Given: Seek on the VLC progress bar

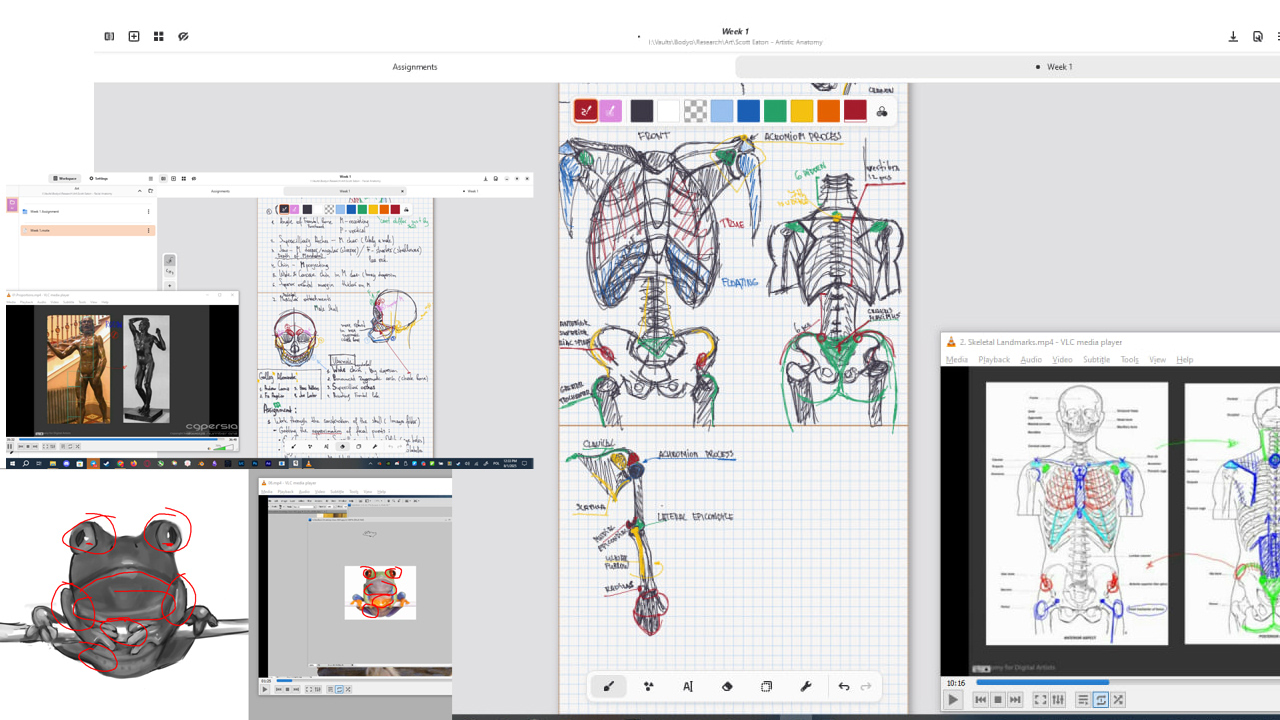Looking at the screenshot, I should [x=1128, y=683].
